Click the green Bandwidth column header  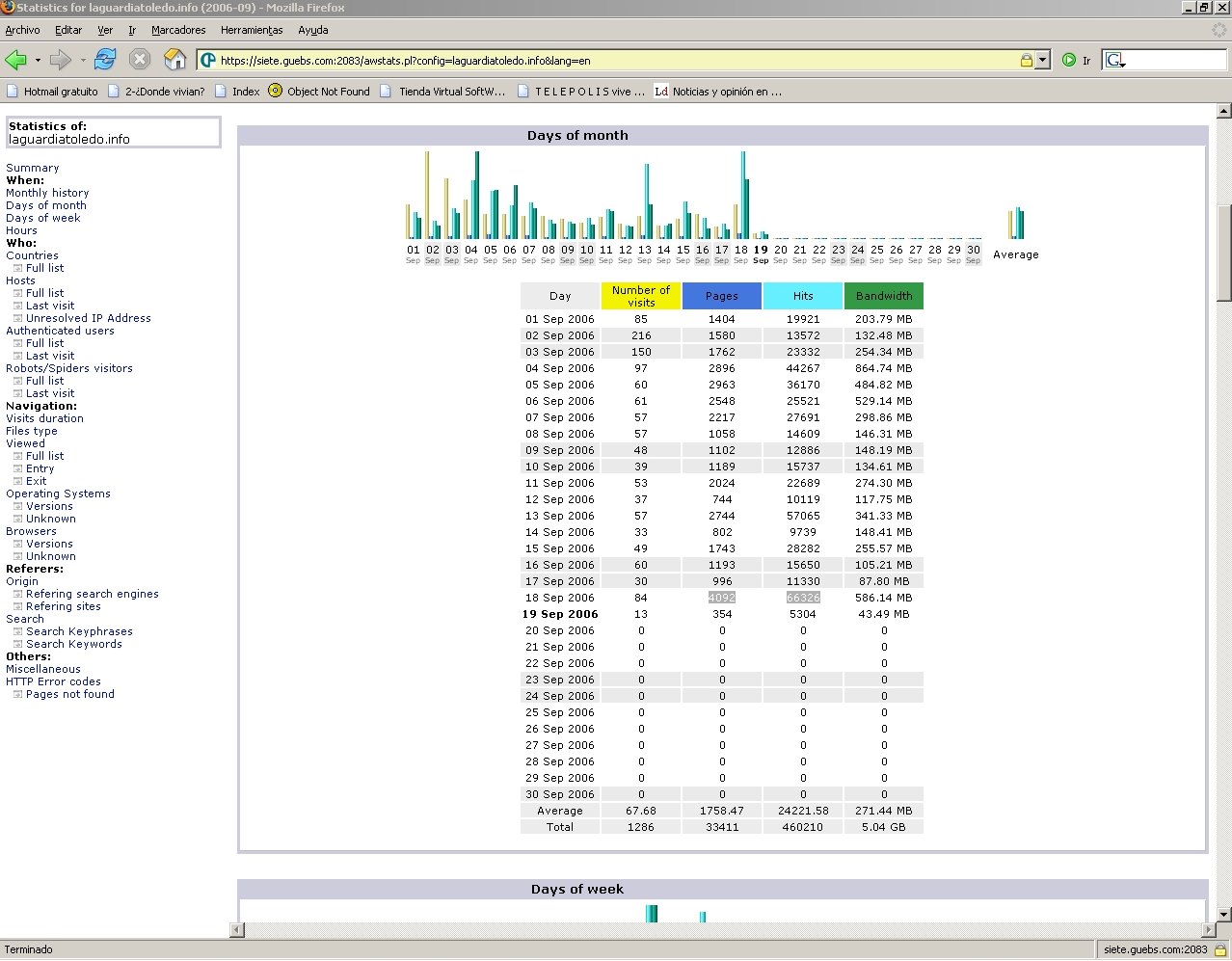(x=884, y=296)
